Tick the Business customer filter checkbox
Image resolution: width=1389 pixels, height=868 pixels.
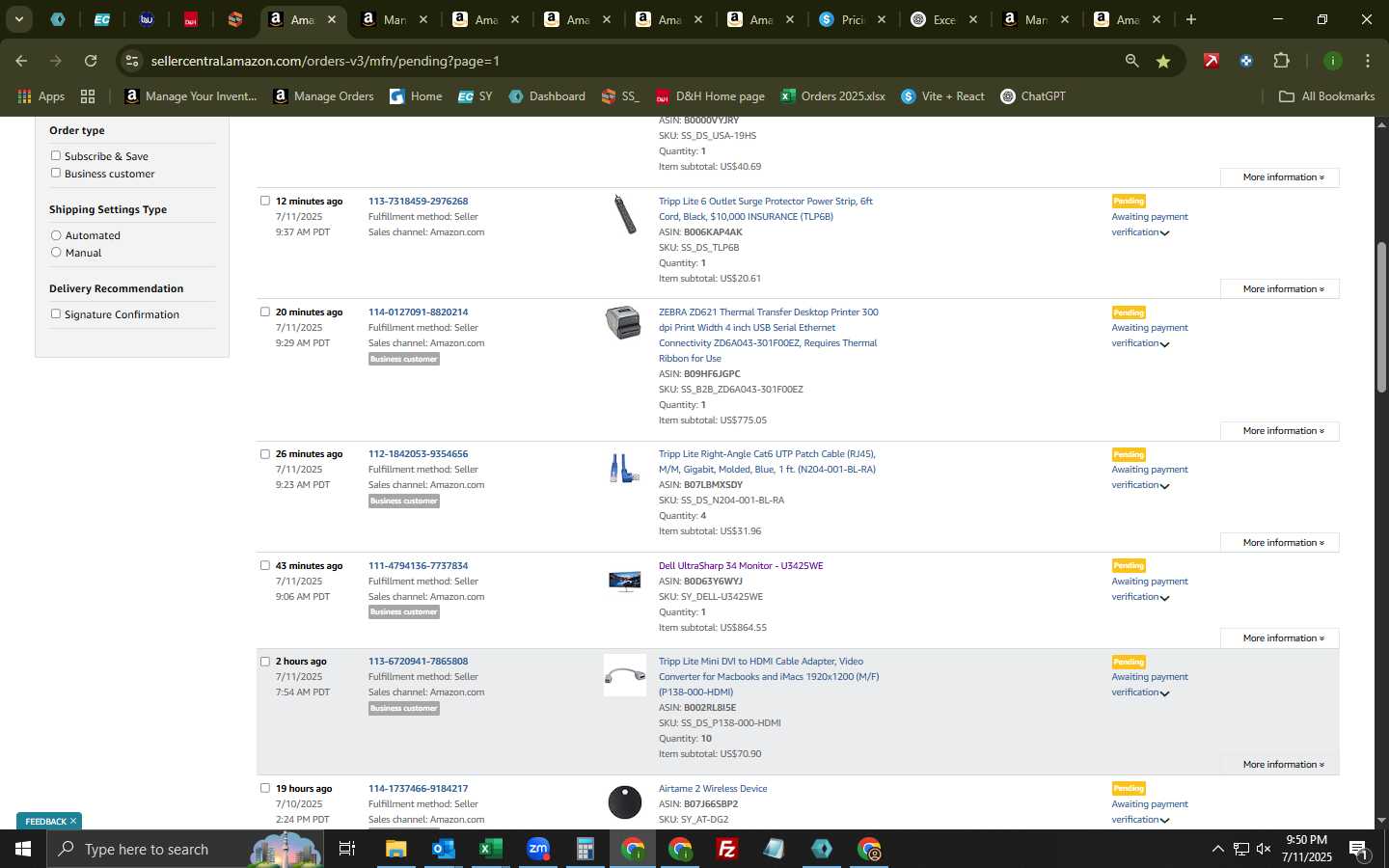(x=56, y=173)
